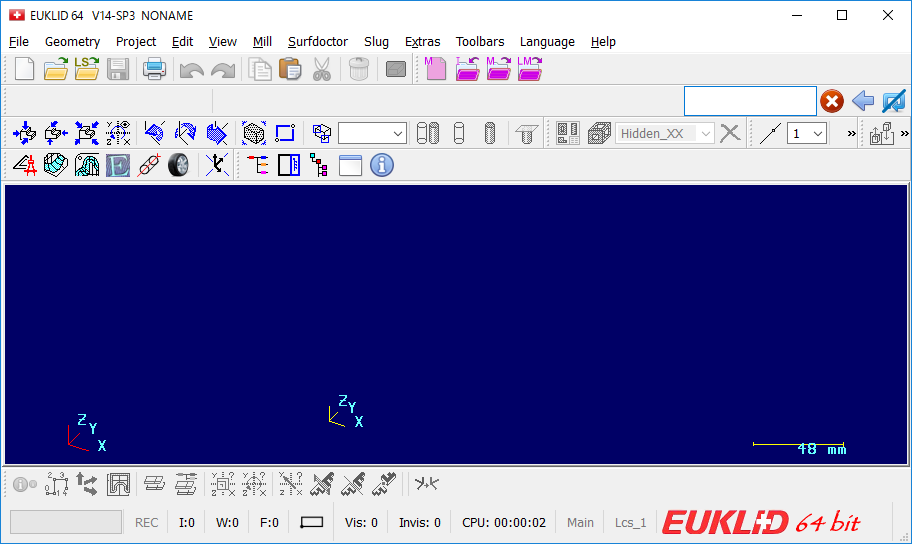Create new macro with pink M page icon

[x=435, y=69]
